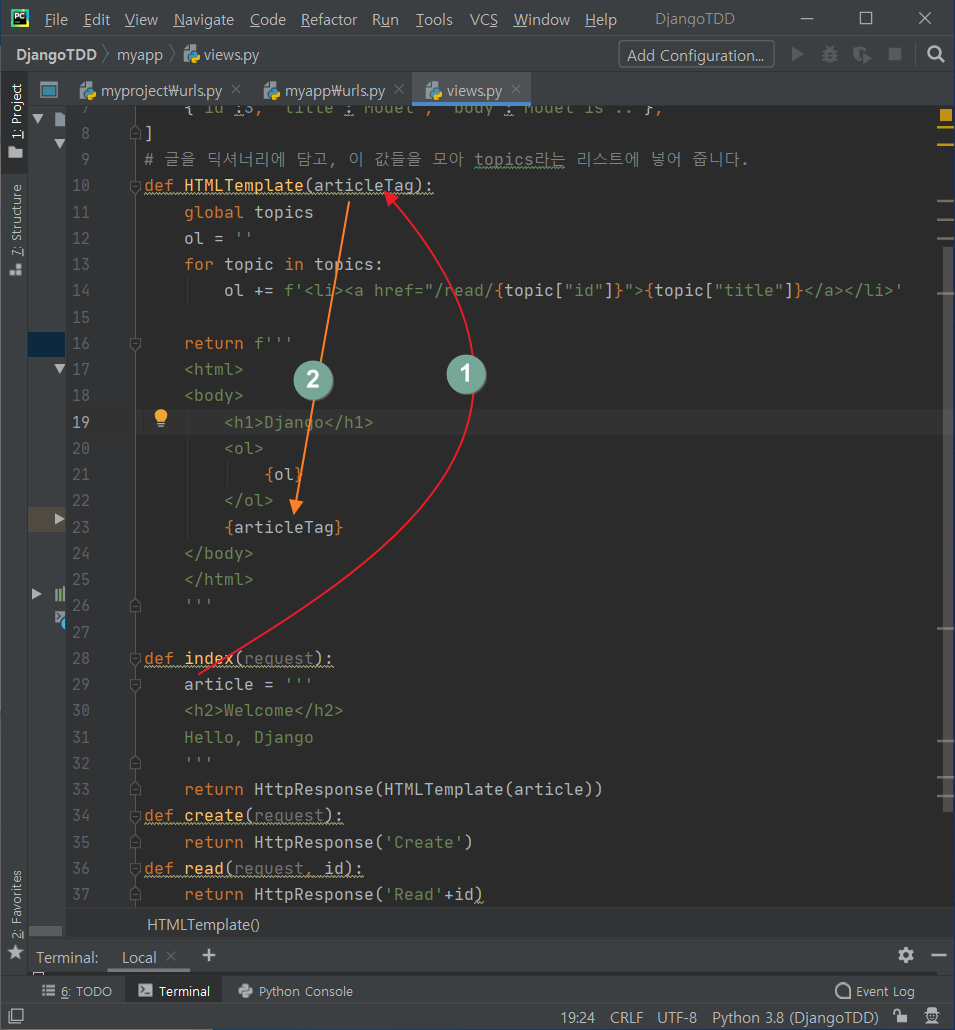Open the Help menu

coord(600,20)
